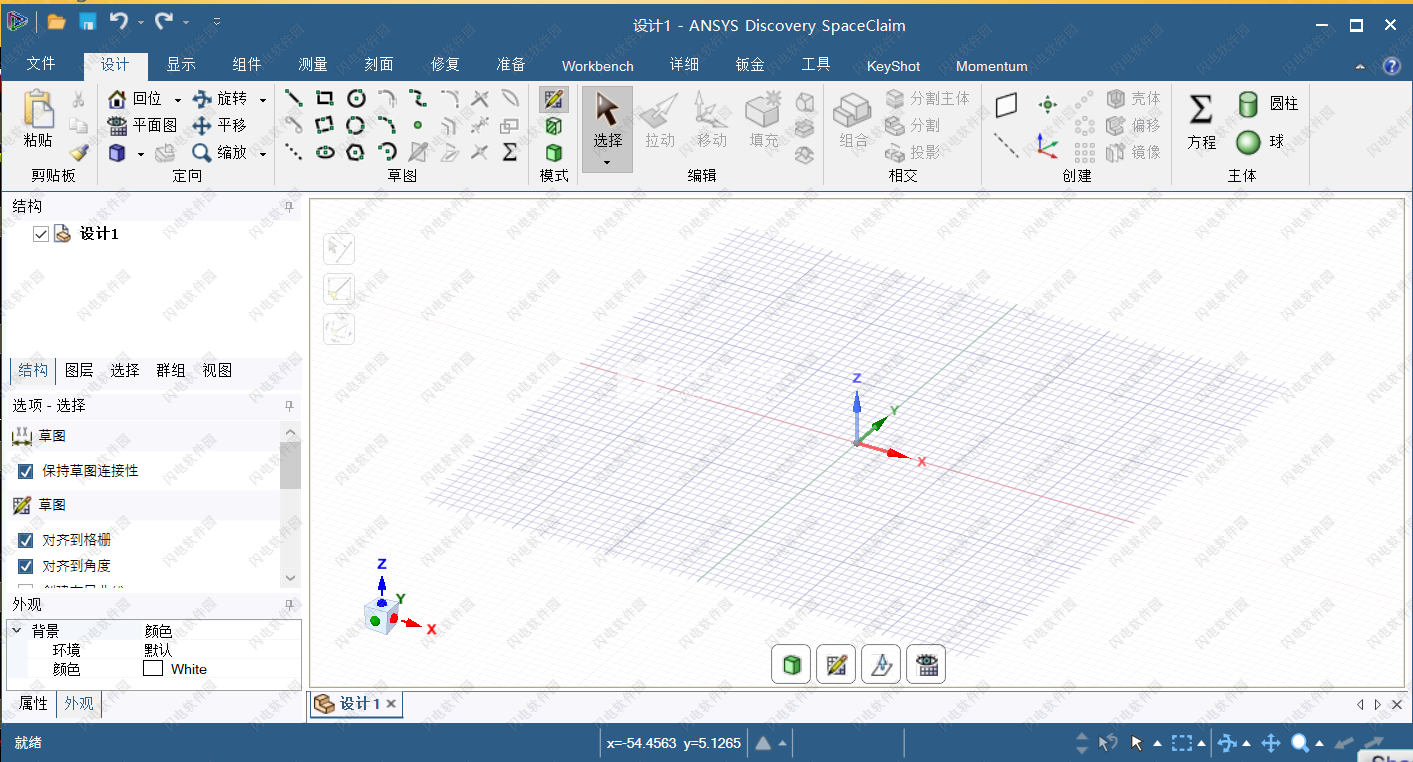Create a Cylinder (圆柱) body

(1267, 103)
